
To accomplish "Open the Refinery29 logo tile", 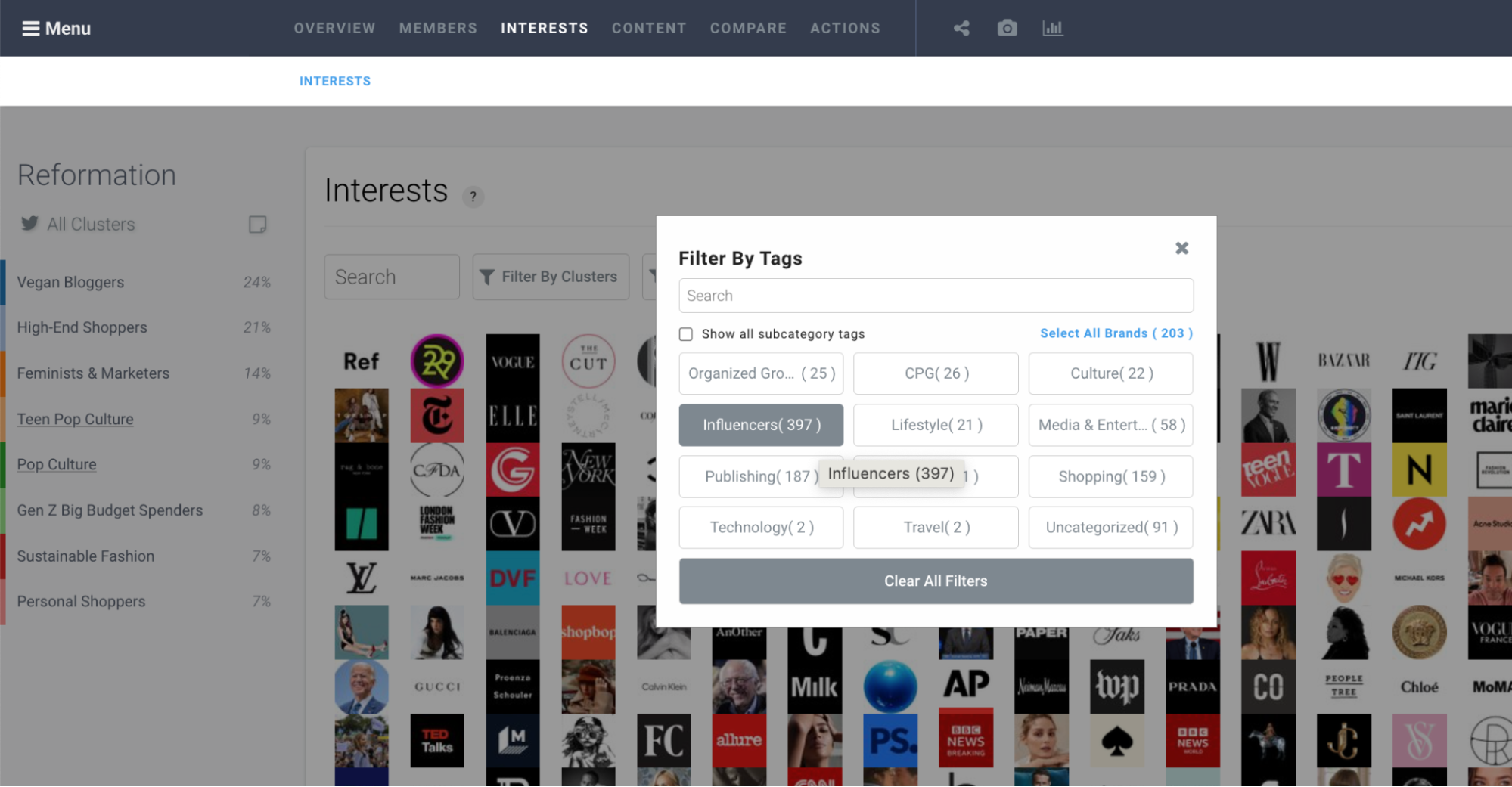I will (x=437, y=361).
